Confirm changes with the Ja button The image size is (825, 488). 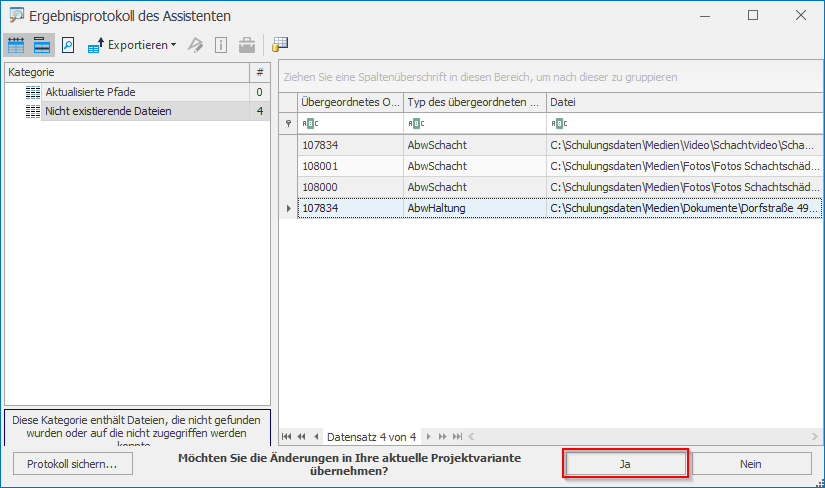point(625,464)
